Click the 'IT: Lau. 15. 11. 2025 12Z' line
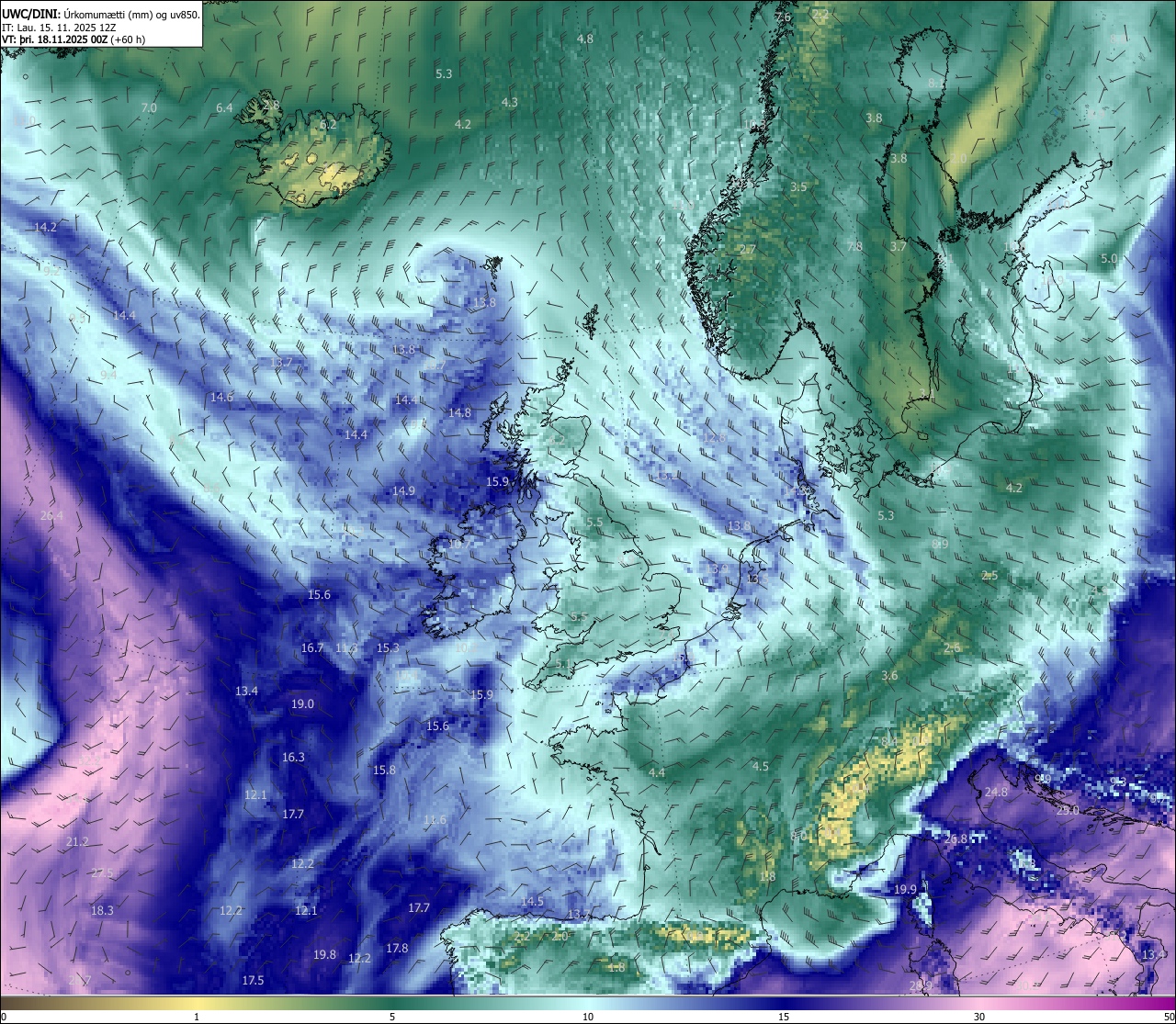The width and height of the screenshot is (1176, 1024). coord(59,28)
